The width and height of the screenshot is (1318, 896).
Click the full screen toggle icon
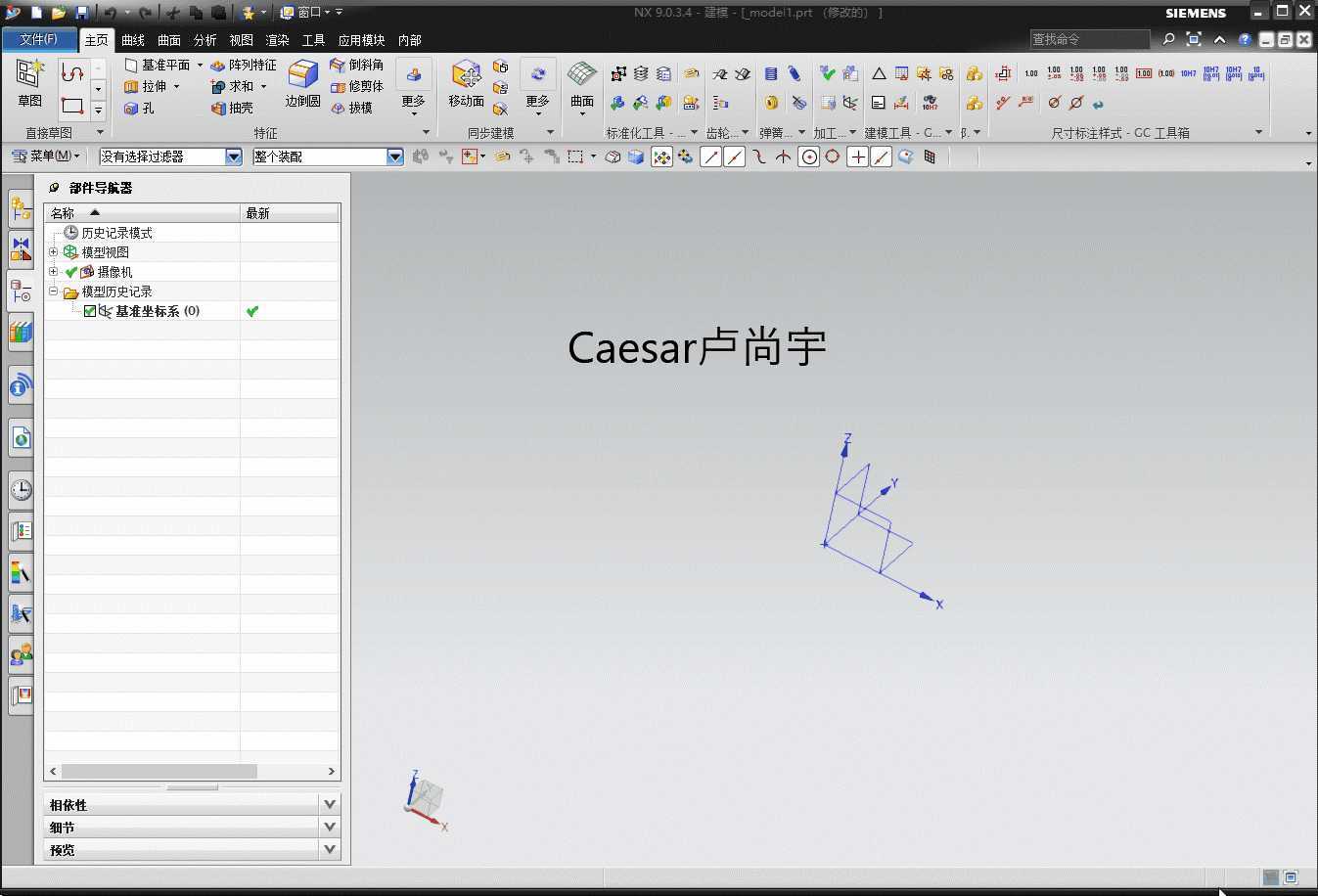1194,39
